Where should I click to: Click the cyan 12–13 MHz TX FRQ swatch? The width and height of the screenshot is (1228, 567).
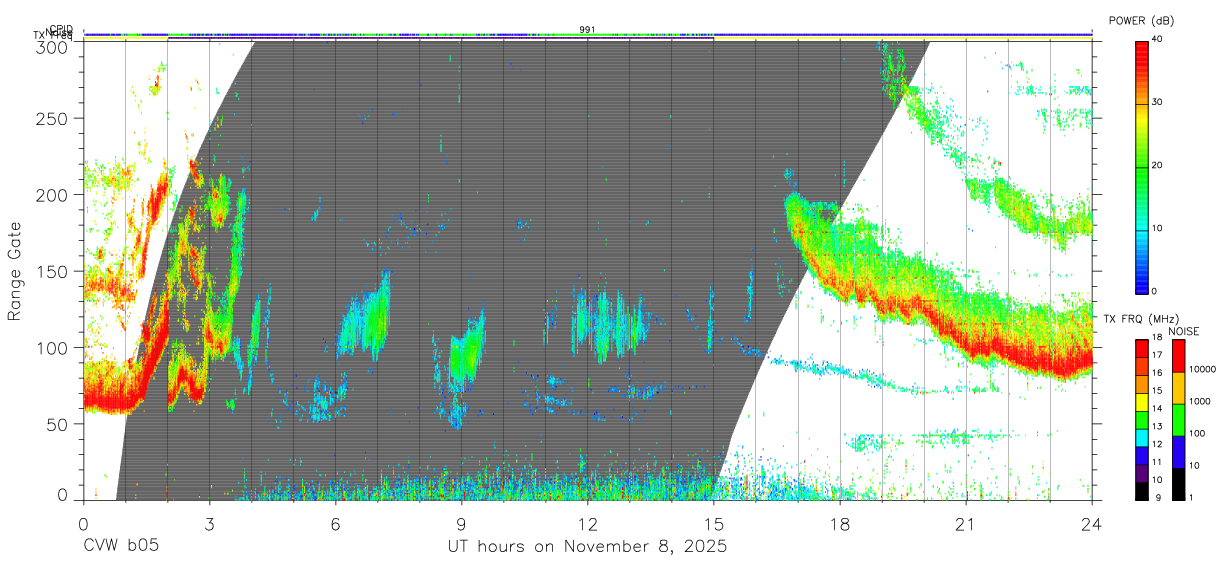pyautogui.click(x=1142, y=437)
